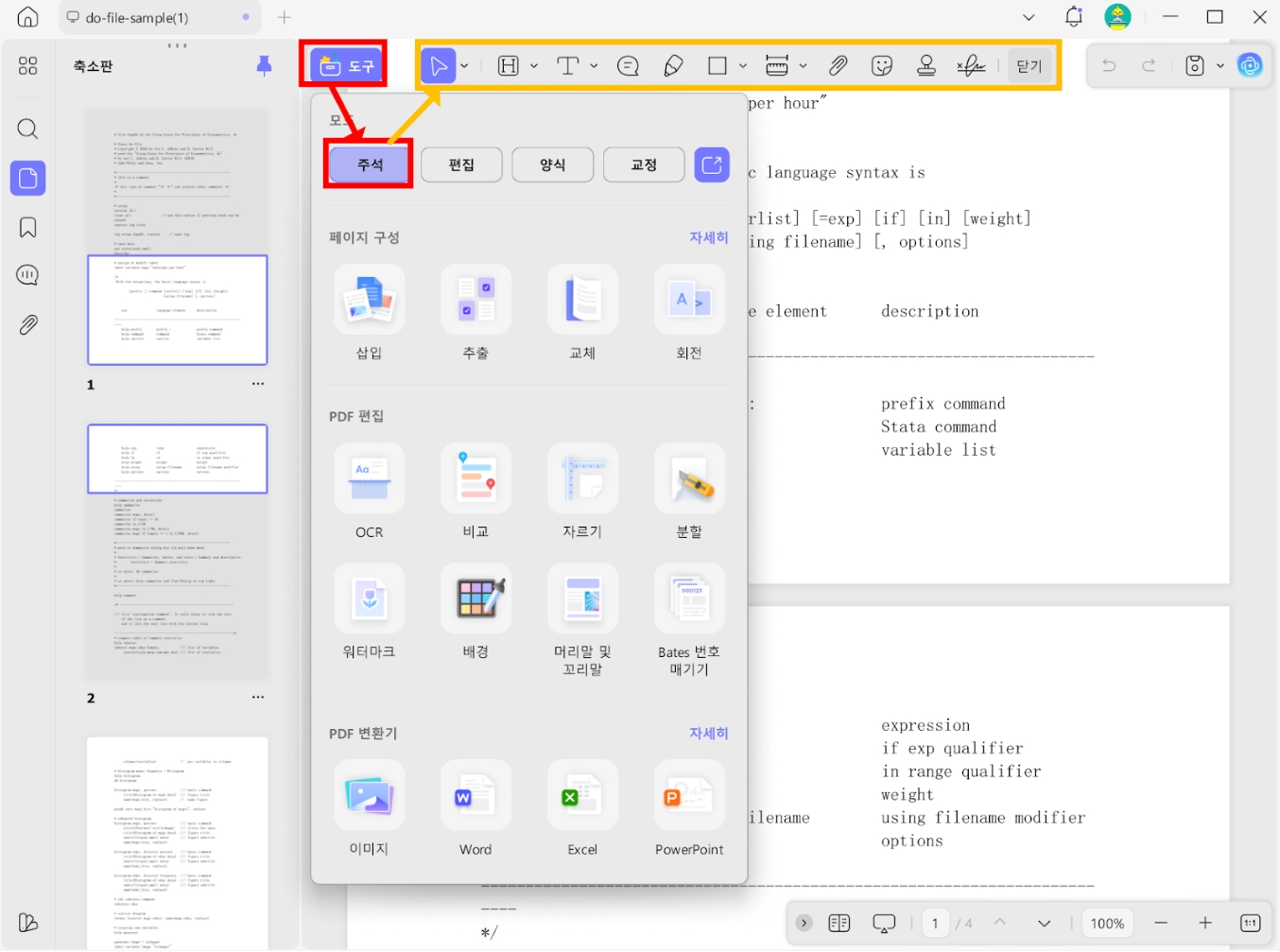The width and height of the screenshot is (1280, 952).
Task: Open the 회전 rotate pages tool
Action: pos(689,313)
